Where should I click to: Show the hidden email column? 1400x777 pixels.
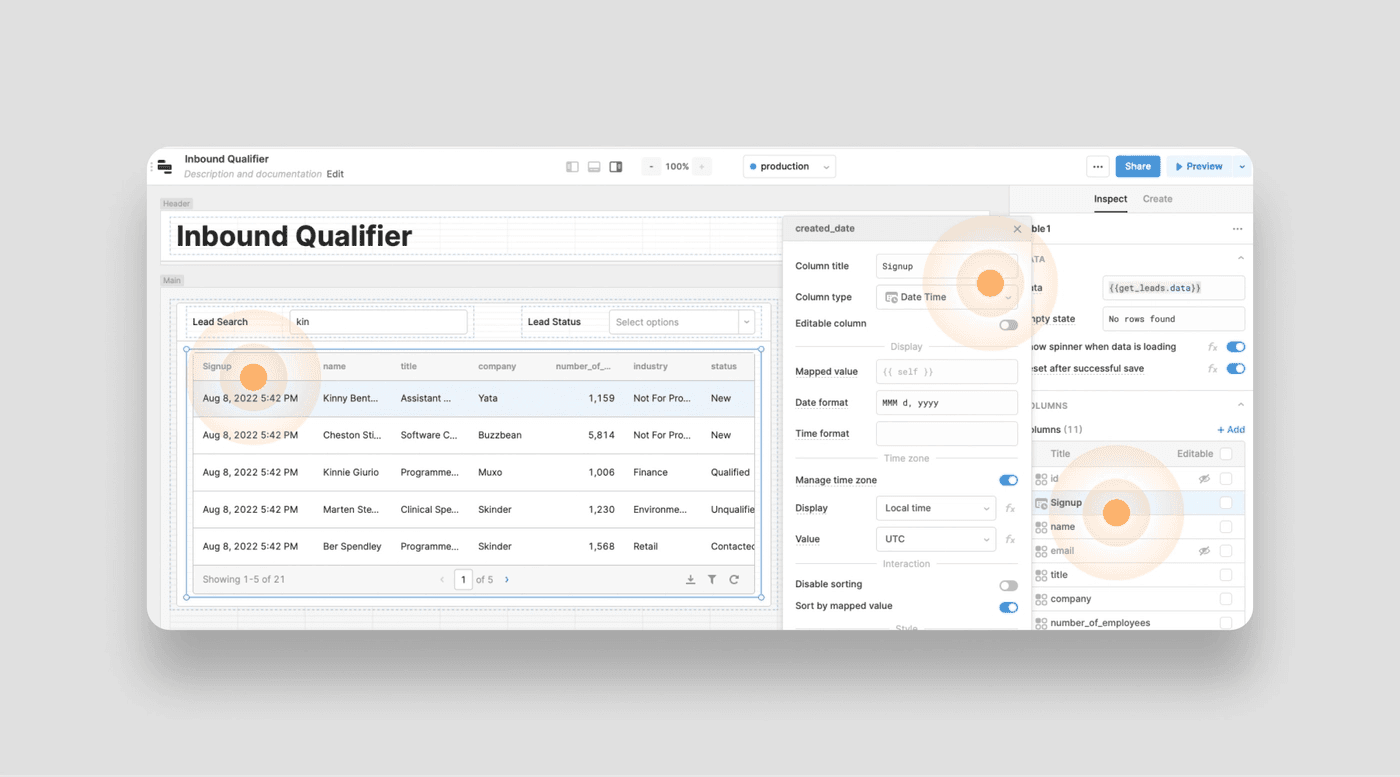pos(1204,551)
